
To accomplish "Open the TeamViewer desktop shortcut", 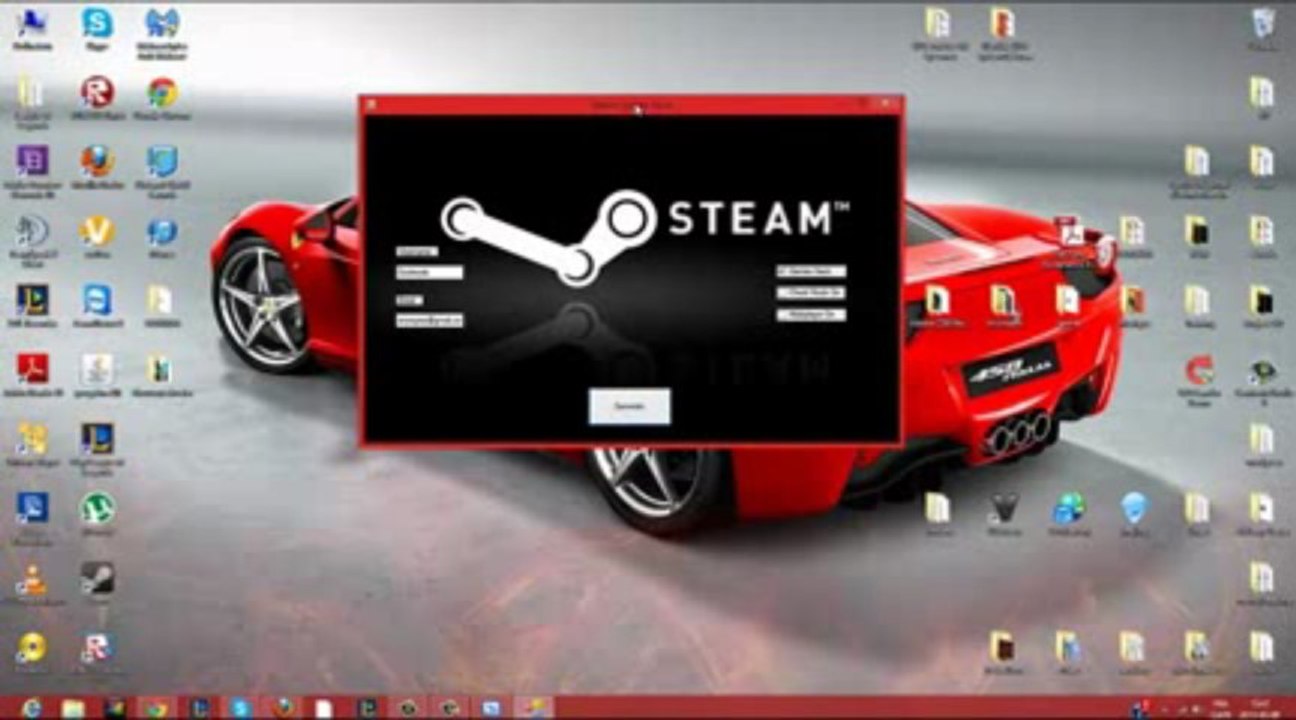I will tap(97, 299).
